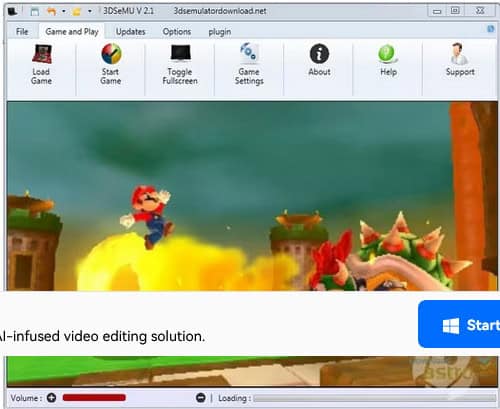Screen dimensions: 500x409
Task: Expand the quick access toolbar dropdown arrow
Action: pos(90,11)
